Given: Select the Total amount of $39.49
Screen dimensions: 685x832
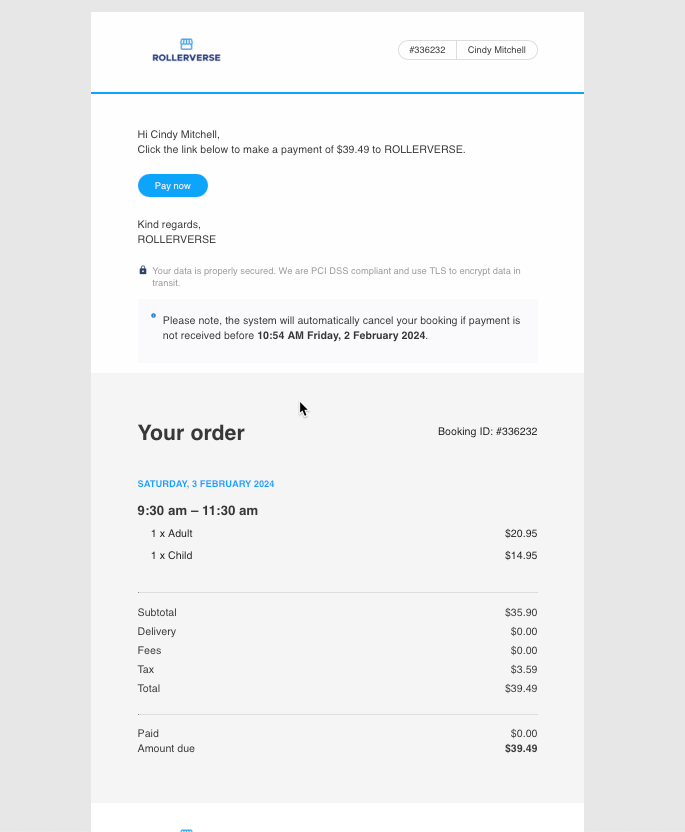Looking at the screenshot, I should coord(521,688).
